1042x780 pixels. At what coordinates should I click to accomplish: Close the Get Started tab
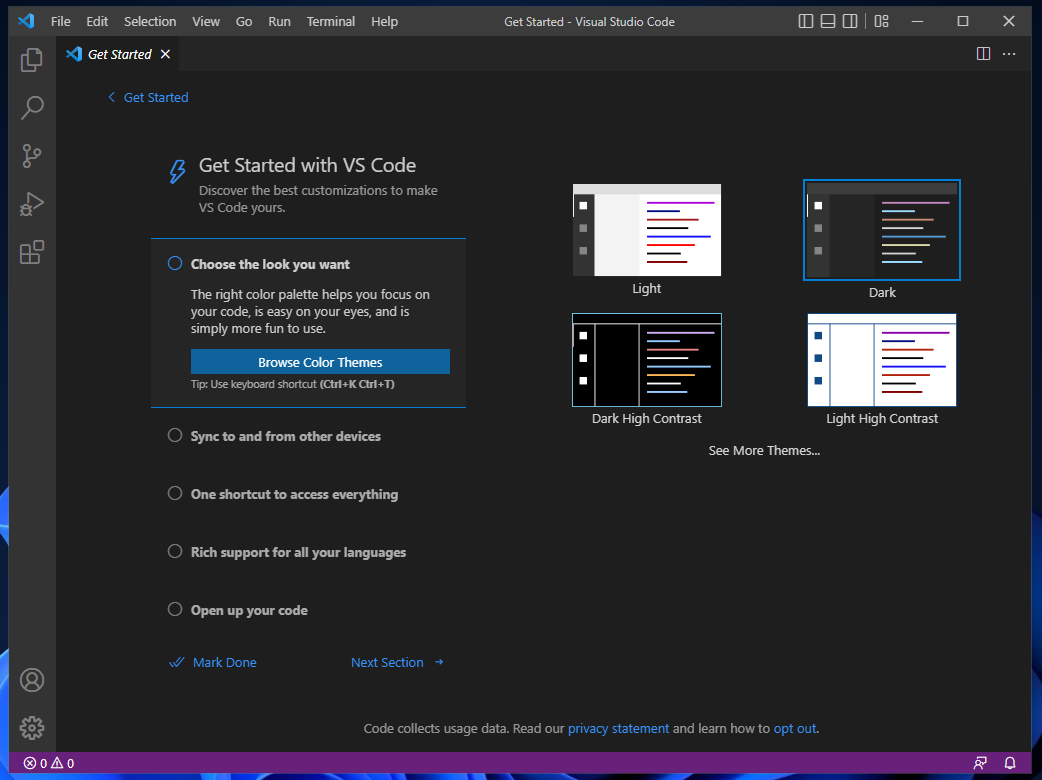coord(165,54)
